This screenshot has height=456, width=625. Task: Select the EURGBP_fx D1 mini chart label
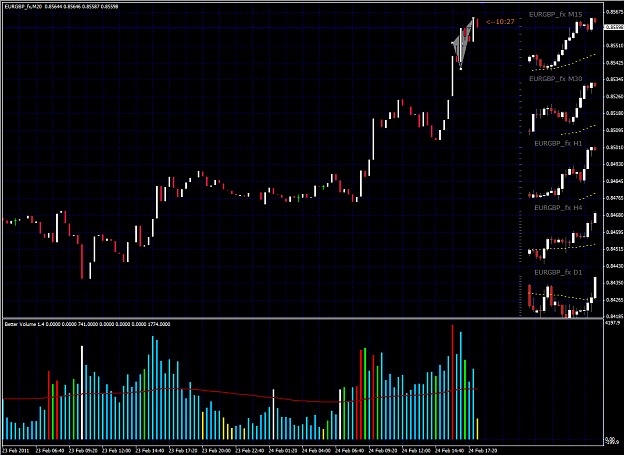[558, 272]
